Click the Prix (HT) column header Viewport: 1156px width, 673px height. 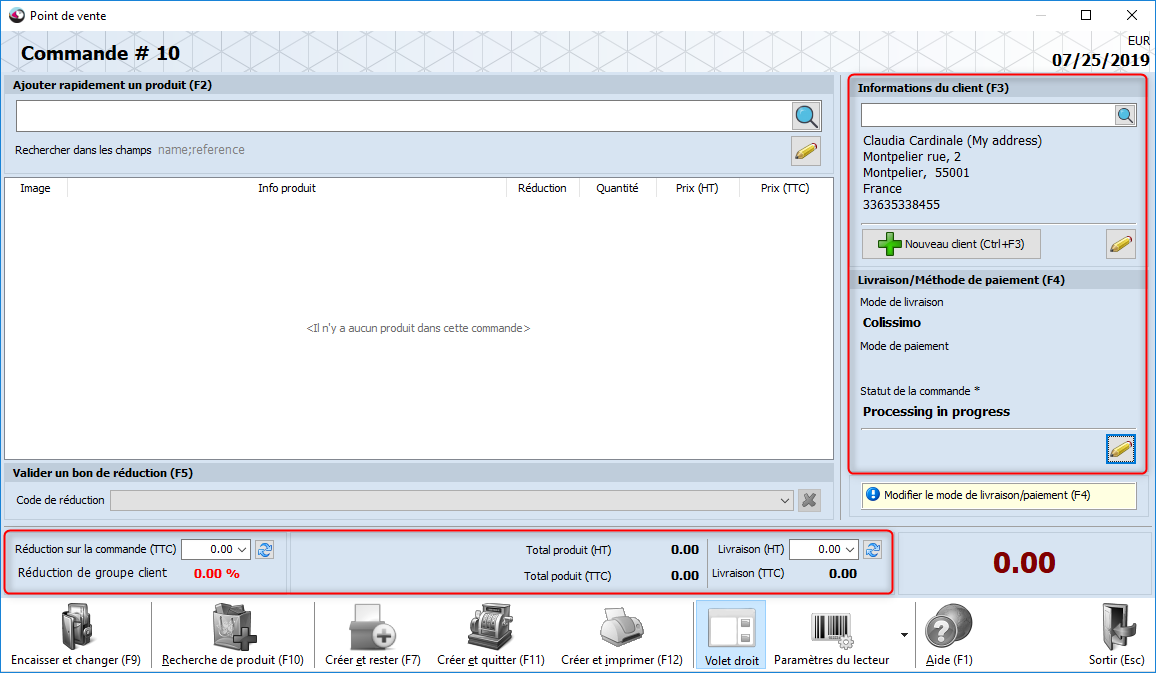pyautogui.click(x=697, y=188)
